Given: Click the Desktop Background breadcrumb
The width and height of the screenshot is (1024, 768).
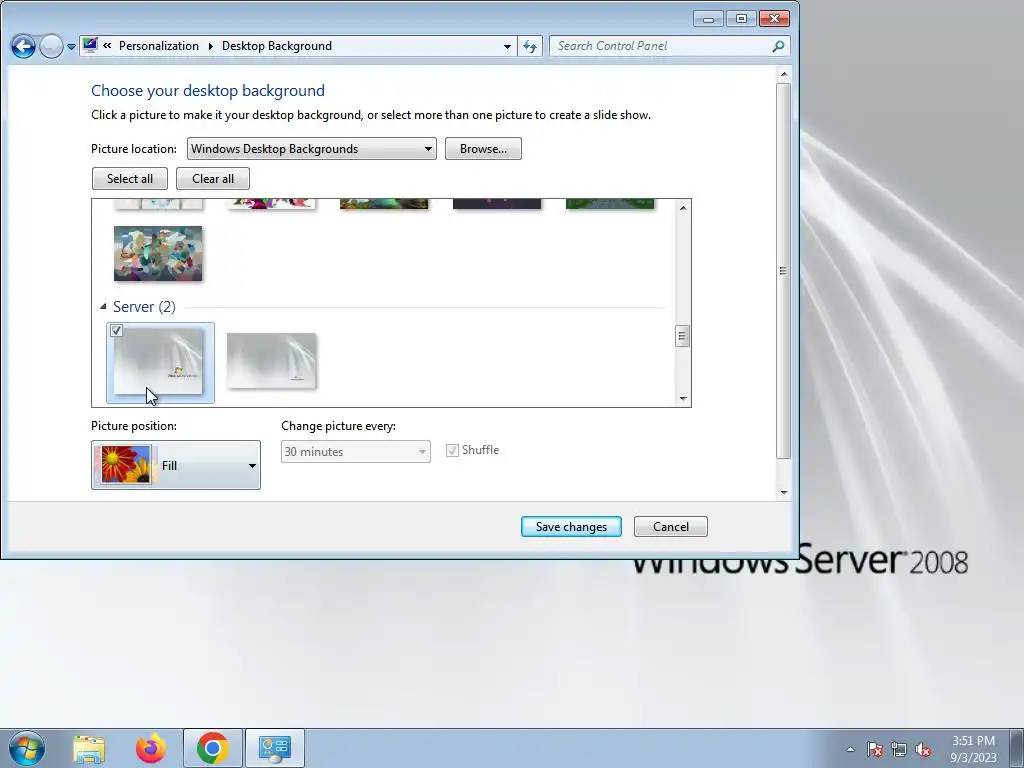Looking at the screenshot, I should coord(277,46).
